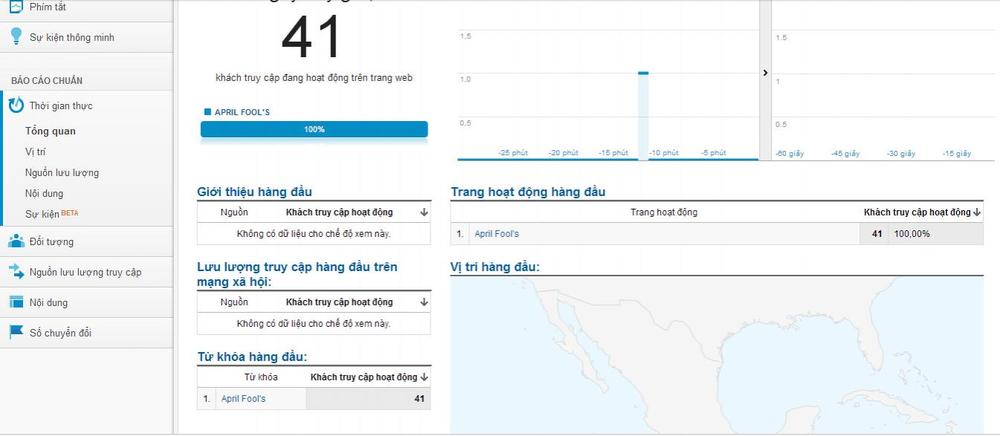Sort Từ khóa hàng đầu visitors column arrow
1000x436 pixels.
(424, 377)
